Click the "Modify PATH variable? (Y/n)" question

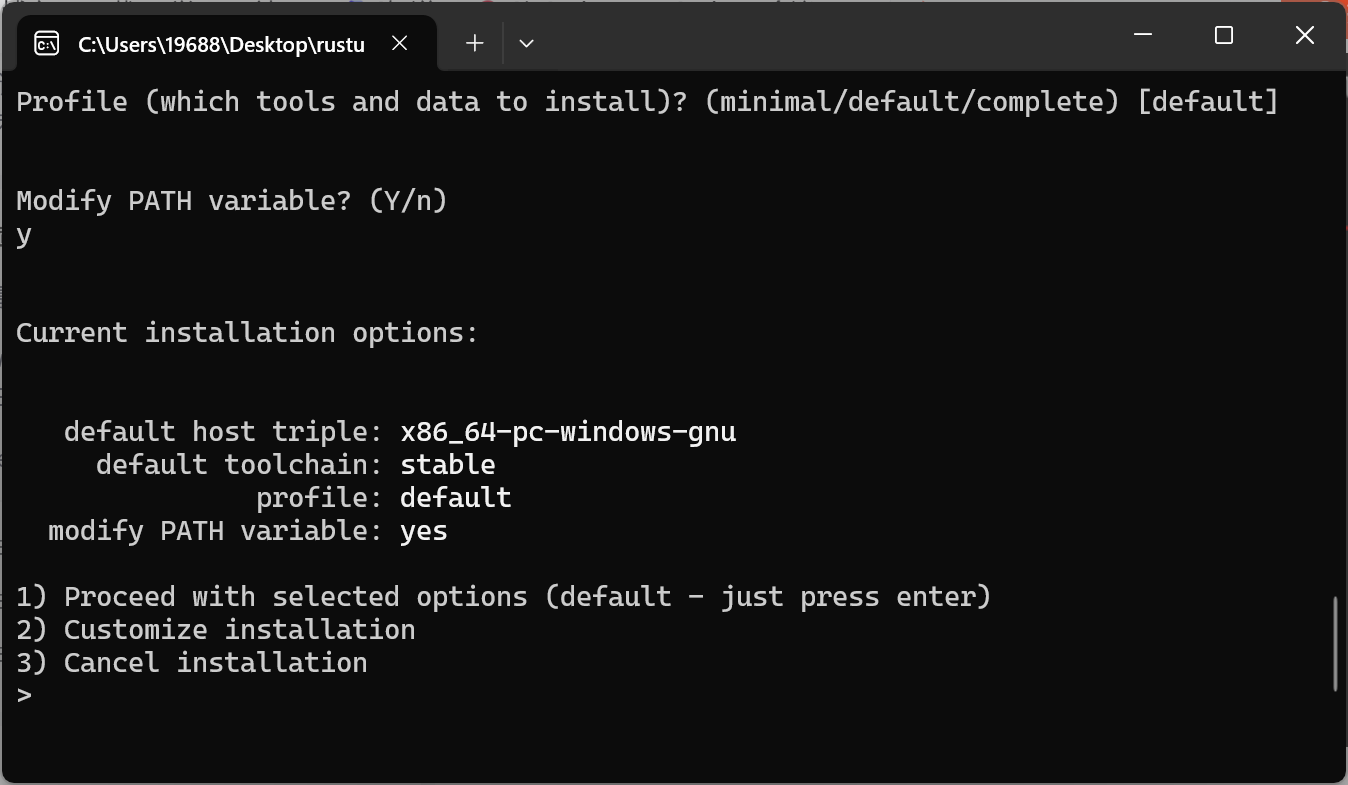(x=232, y=201)
